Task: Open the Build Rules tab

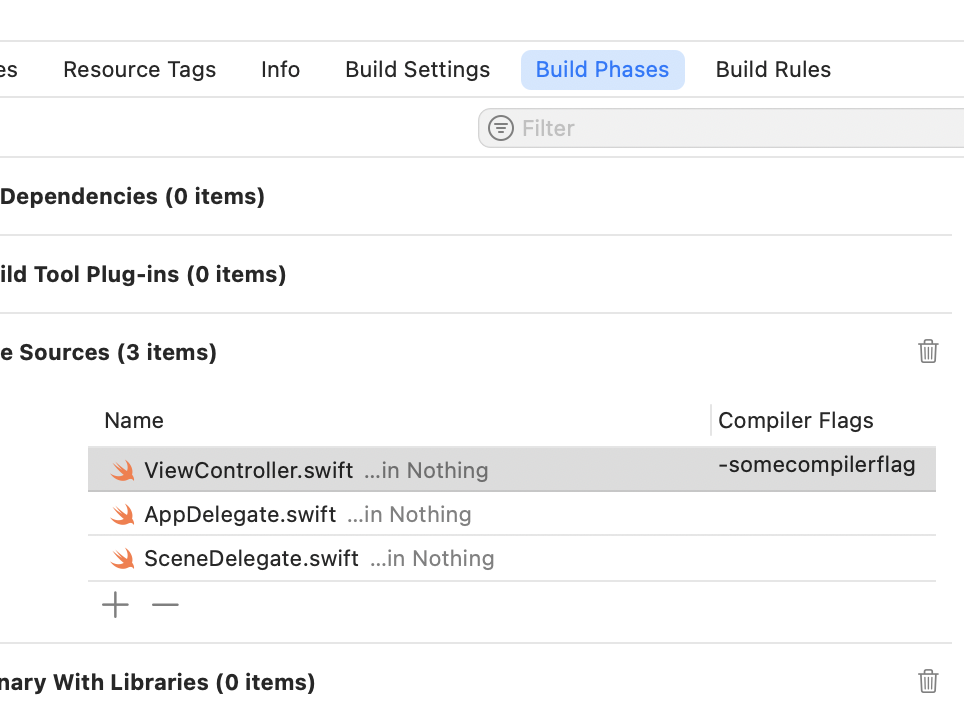Action: [773, 70]
